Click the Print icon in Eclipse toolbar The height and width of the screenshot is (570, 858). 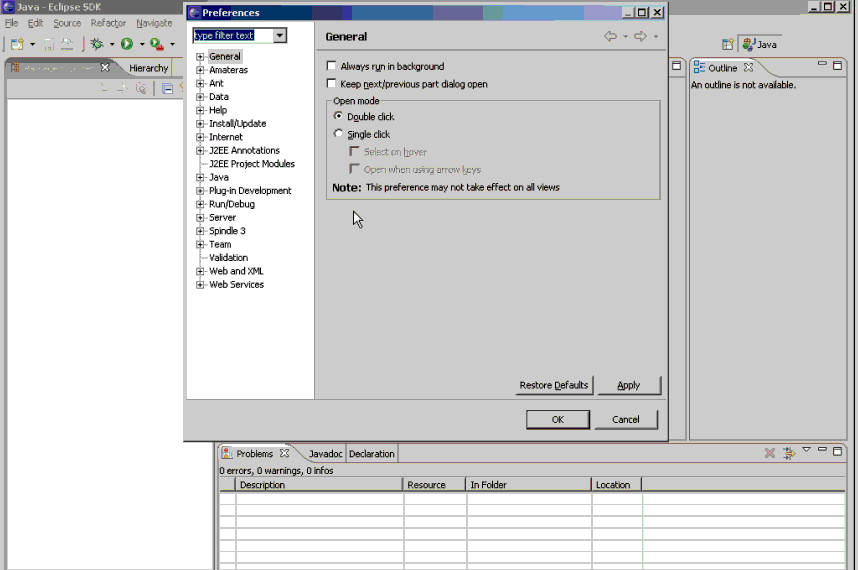pyautogui.click(x=67, y=44)
